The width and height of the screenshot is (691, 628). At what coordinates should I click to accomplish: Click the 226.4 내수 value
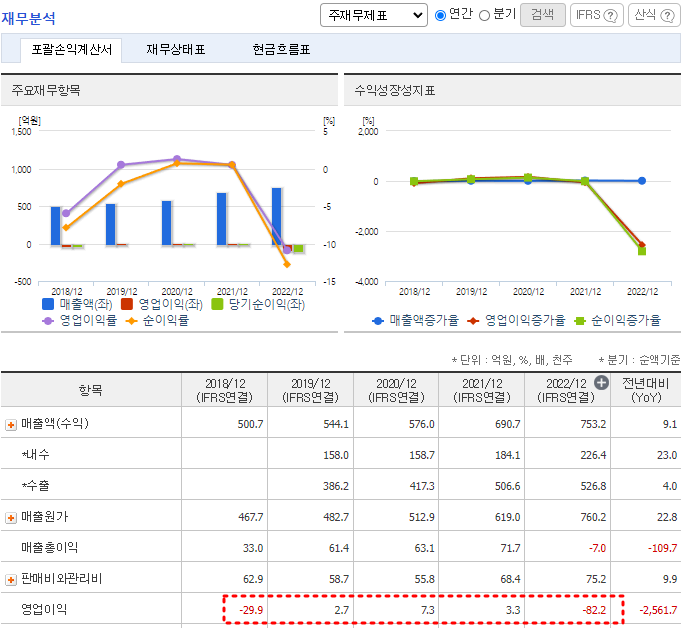[593, 455]
